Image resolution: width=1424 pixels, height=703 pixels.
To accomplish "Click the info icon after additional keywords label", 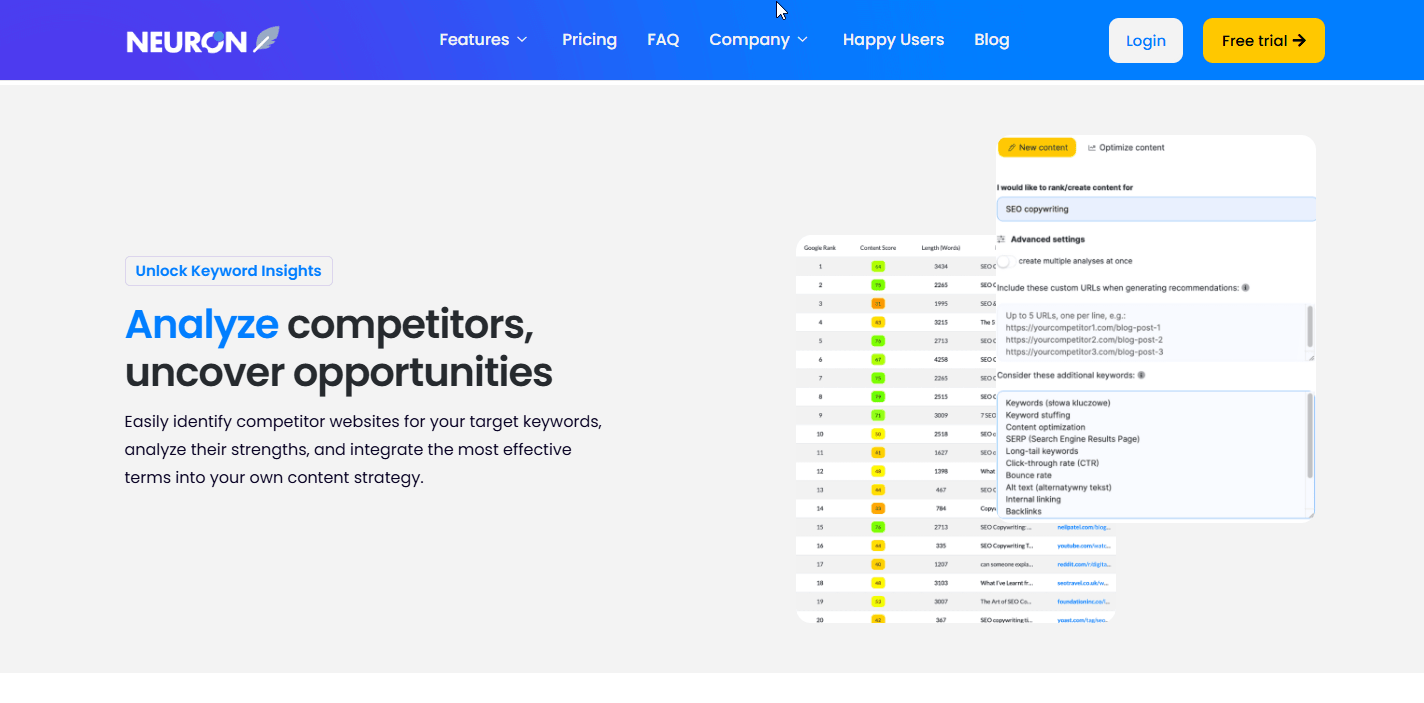I will point(1141,375).
